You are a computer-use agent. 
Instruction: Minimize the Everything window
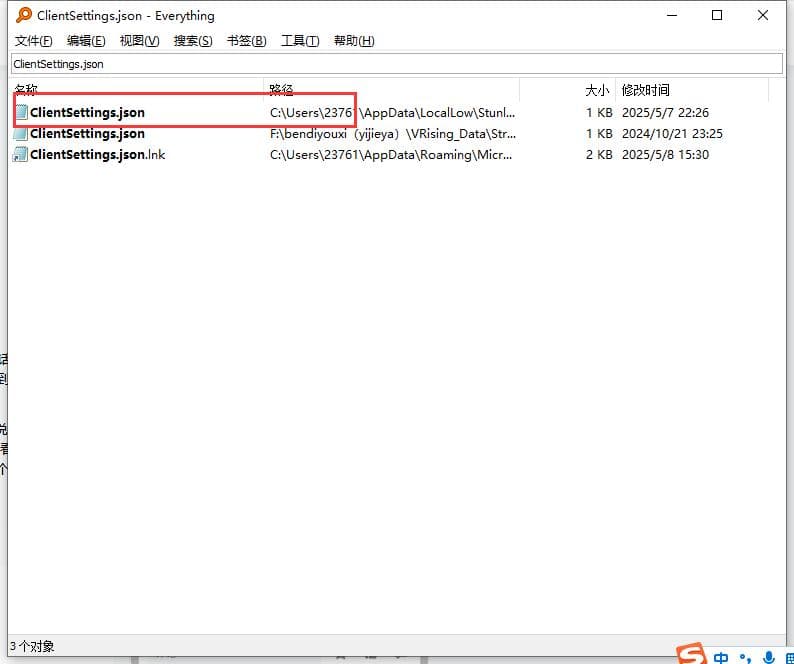tap(672, 16)
